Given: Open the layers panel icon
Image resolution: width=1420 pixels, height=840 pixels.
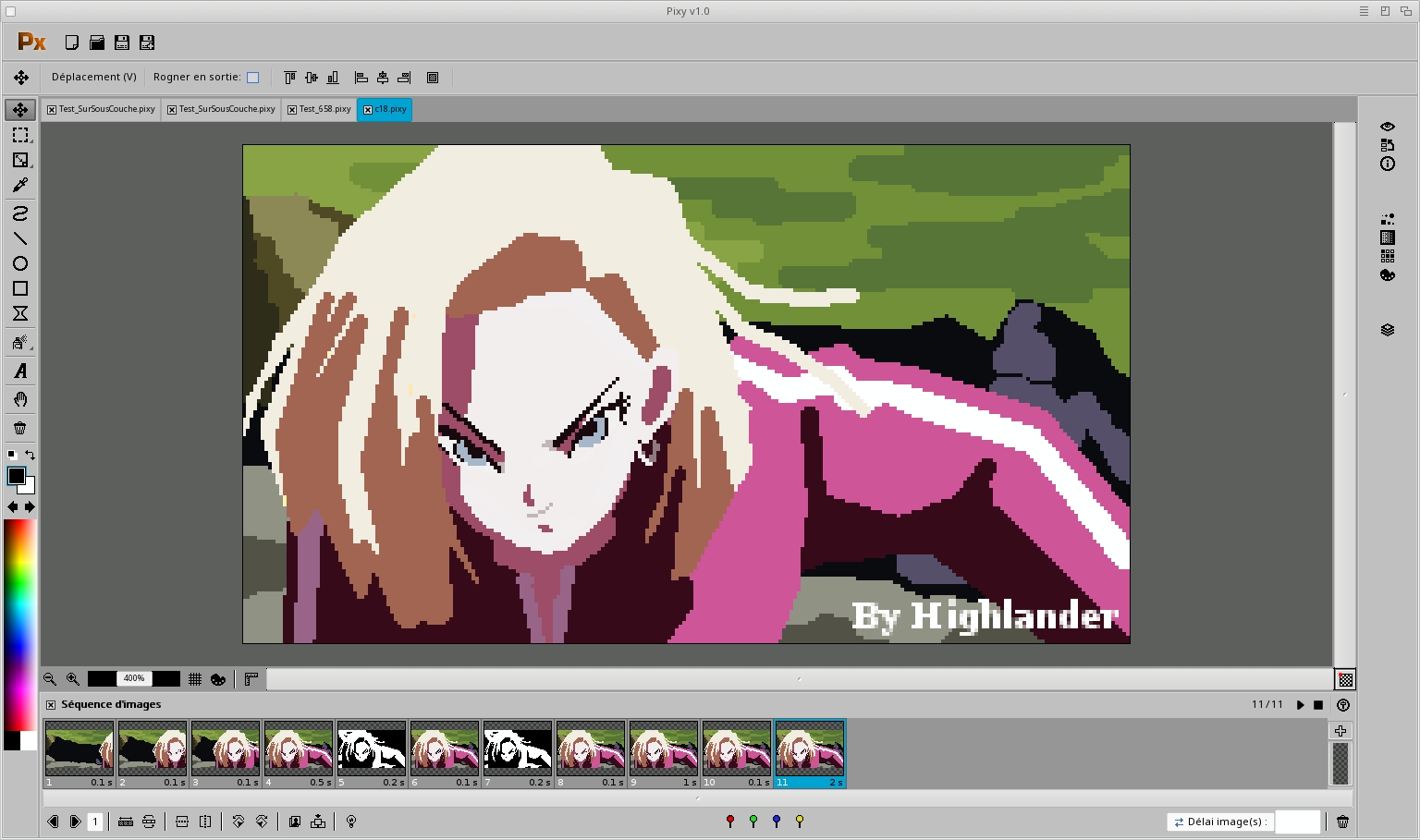Looking at the screenshot, I should coord(1387,330).
